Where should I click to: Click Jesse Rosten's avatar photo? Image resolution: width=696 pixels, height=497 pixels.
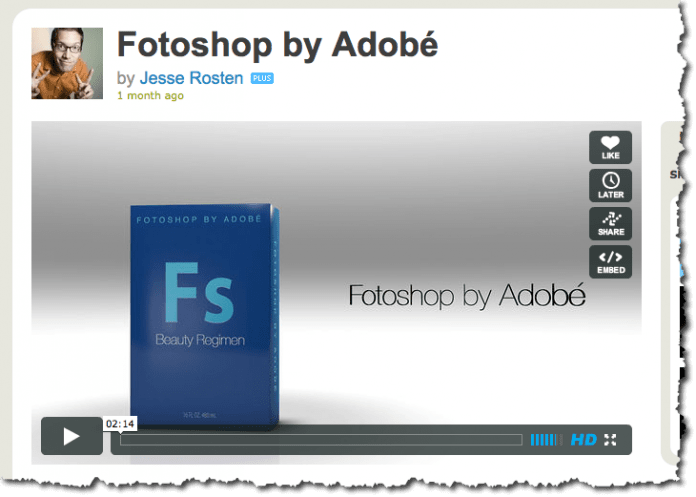click(67, 63)
